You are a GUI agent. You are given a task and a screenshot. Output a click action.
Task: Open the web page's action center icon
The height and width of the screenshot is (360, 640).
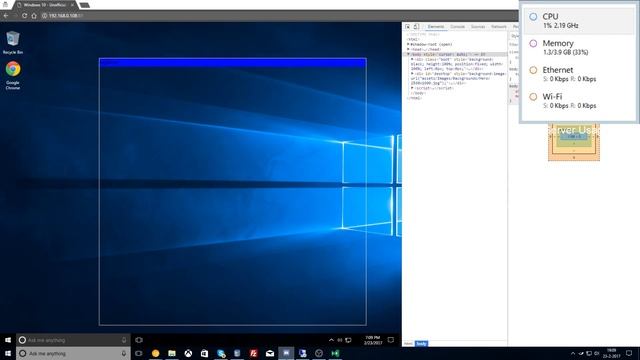click(391, 340)
